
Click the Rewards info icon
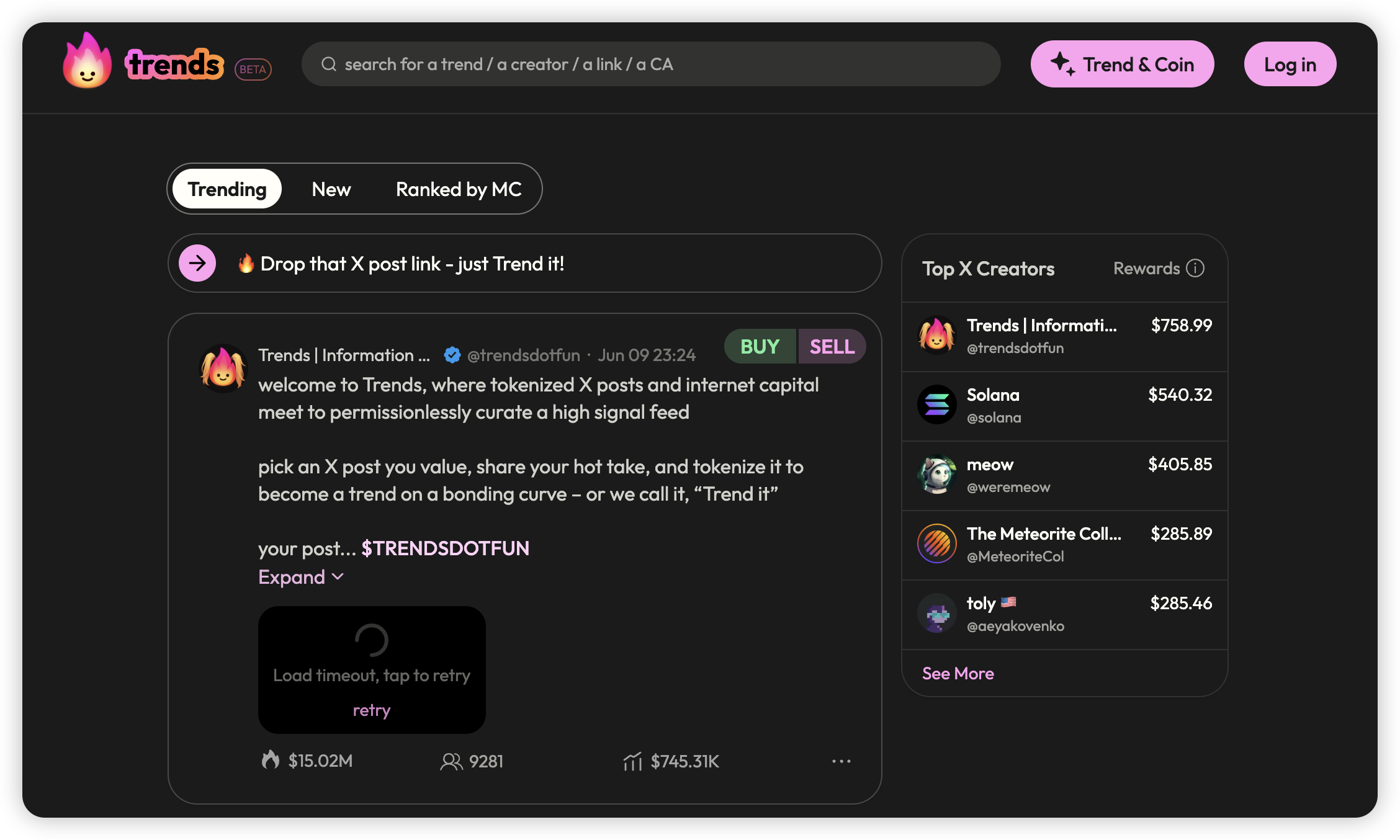(x=1195, y=268)
